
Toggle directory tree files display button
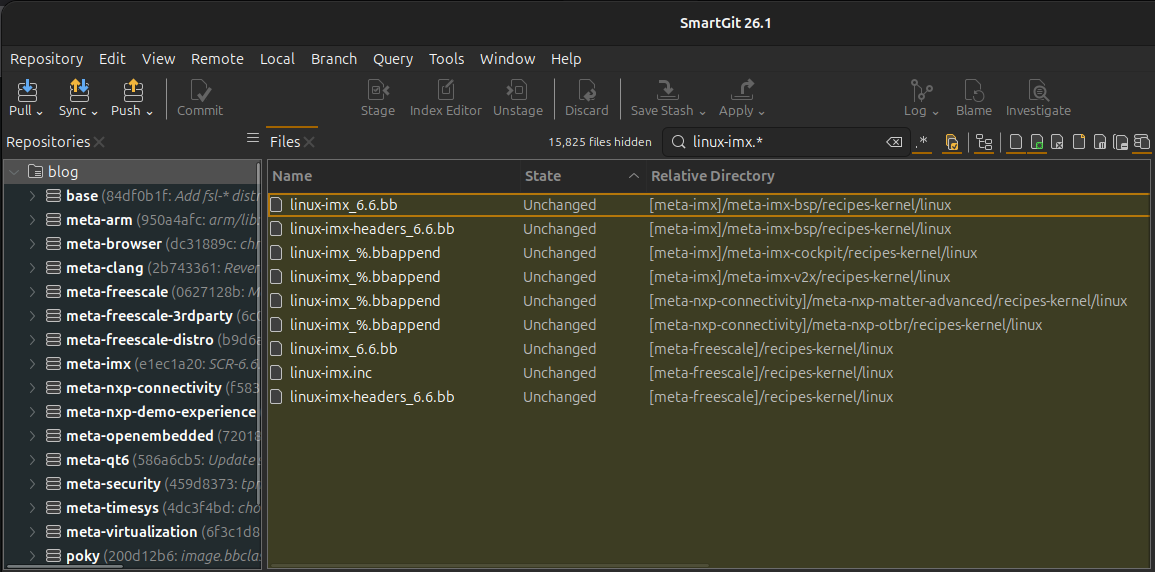[x=983, y=142]
